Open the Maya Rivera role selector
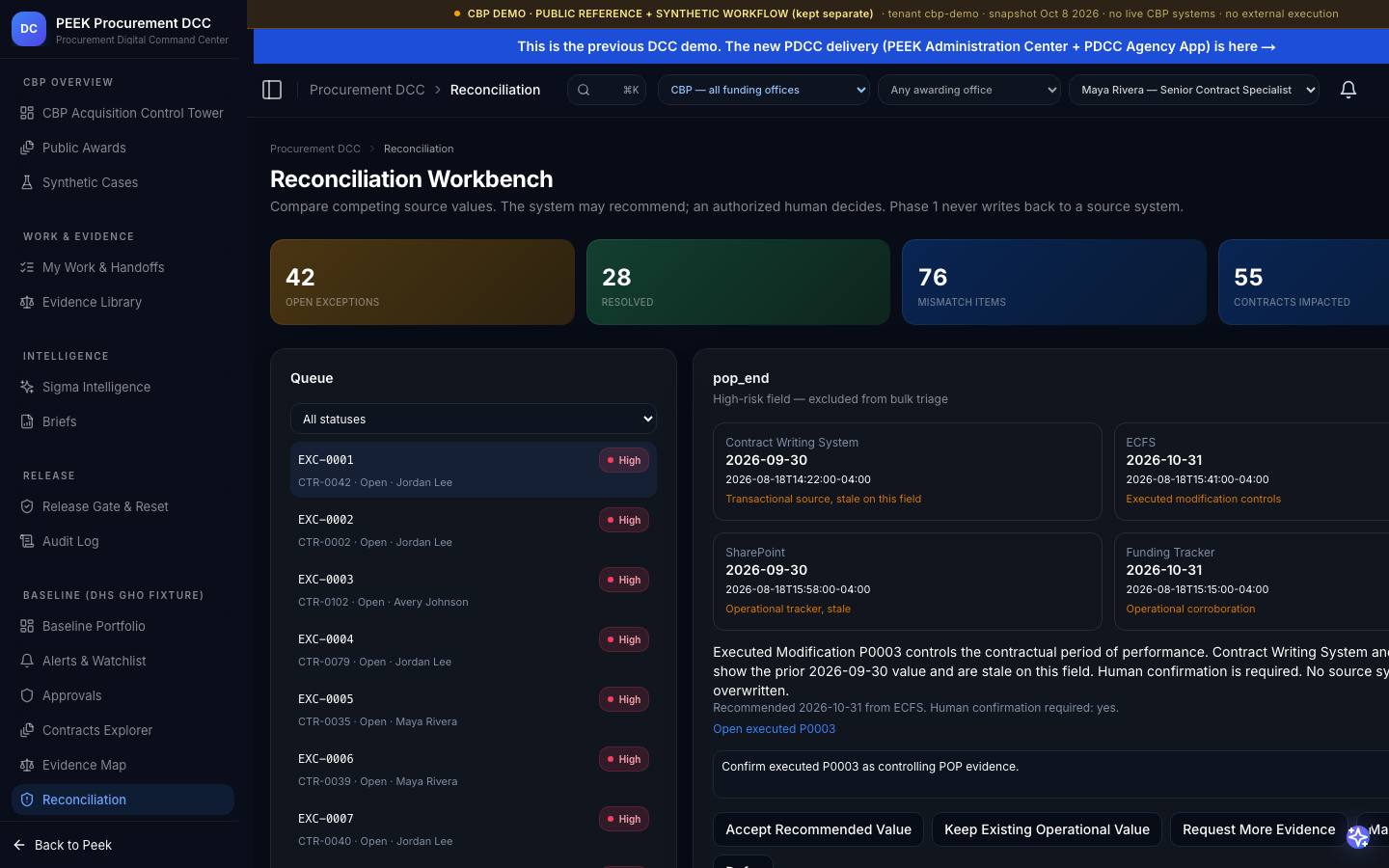Screen dimensions: 1389x868 point(1194,90)
